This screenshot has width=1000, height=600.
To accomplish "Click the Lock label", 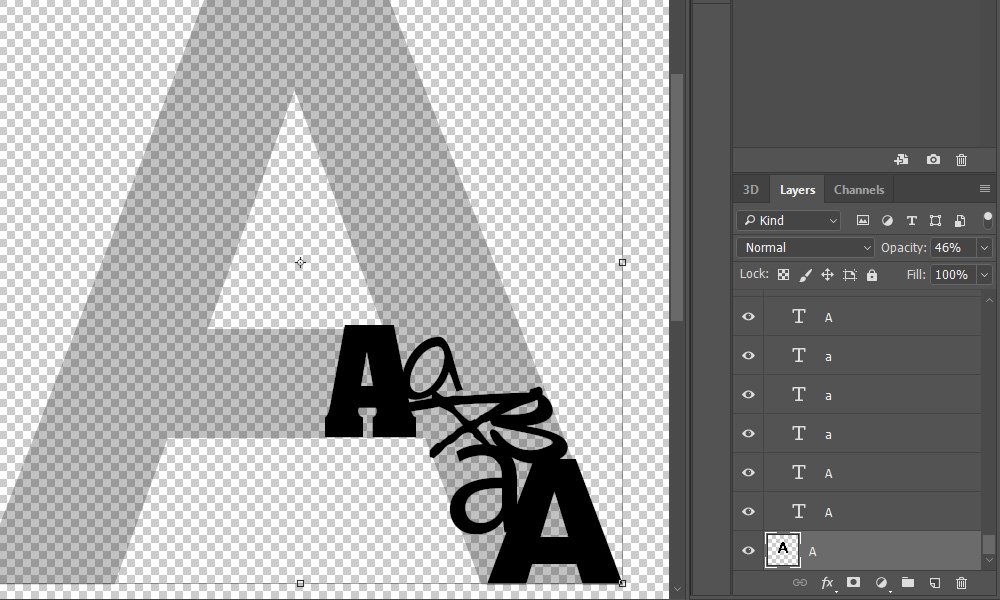I will click(754, 274).
